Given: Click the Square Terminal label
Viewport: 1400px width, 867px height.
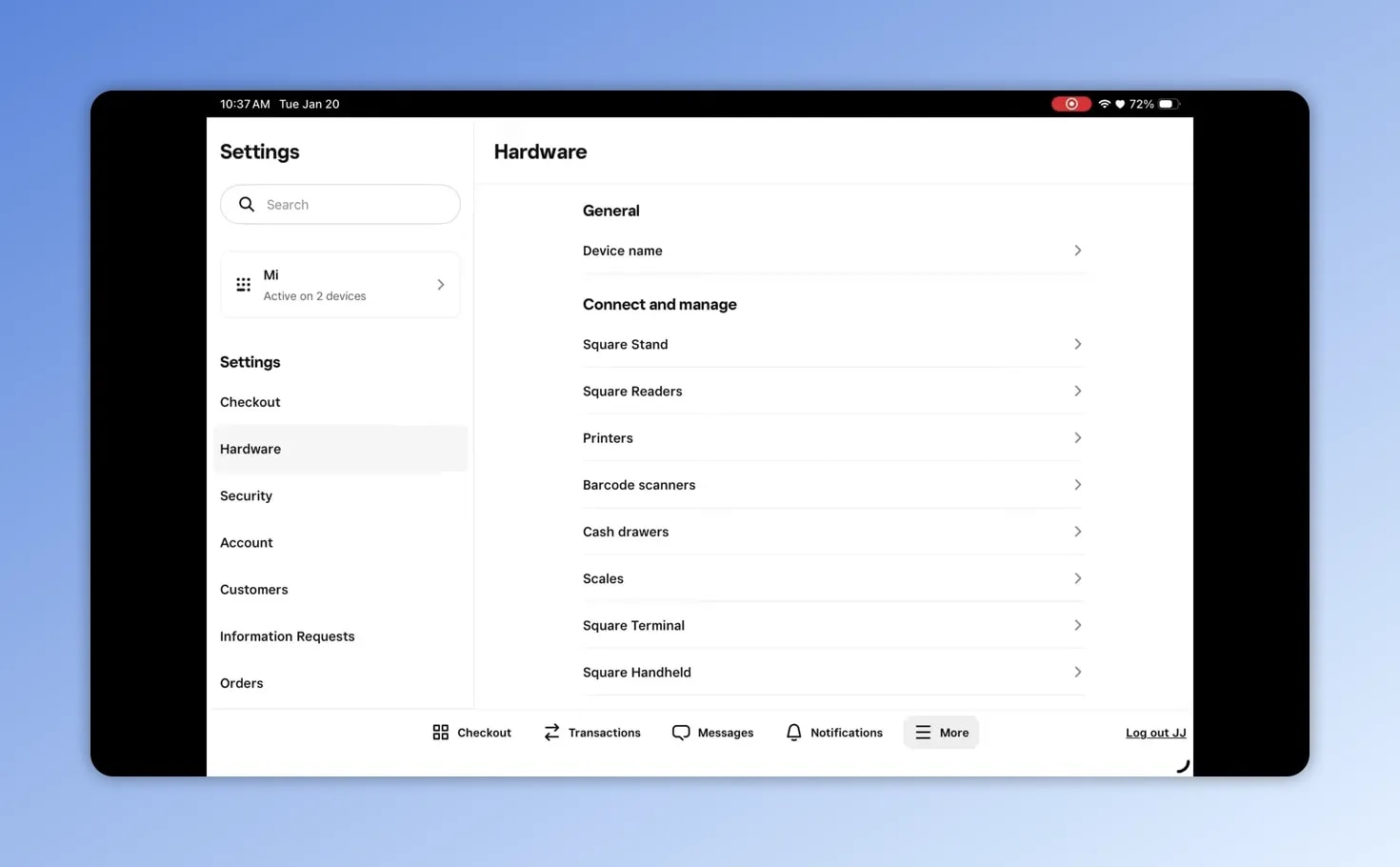Looking at the screenshot, I should point(633,625).
